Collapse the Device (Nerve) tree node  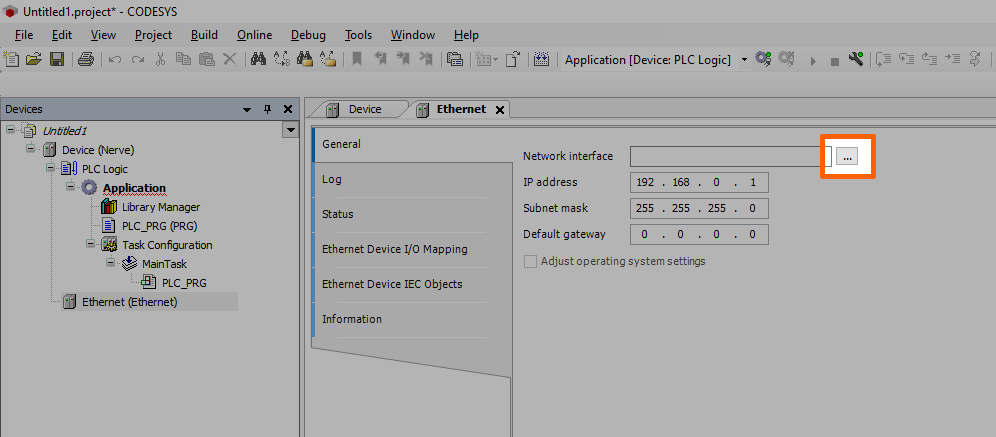point(31,150)
